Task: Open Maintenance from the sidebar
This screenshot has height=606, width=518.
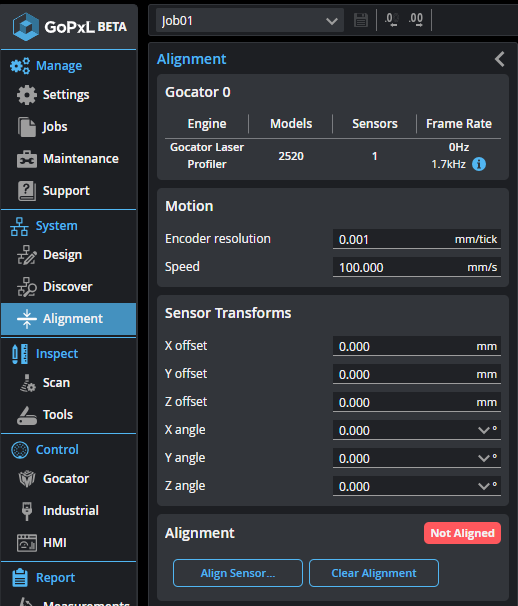Action: pos(68,159)
